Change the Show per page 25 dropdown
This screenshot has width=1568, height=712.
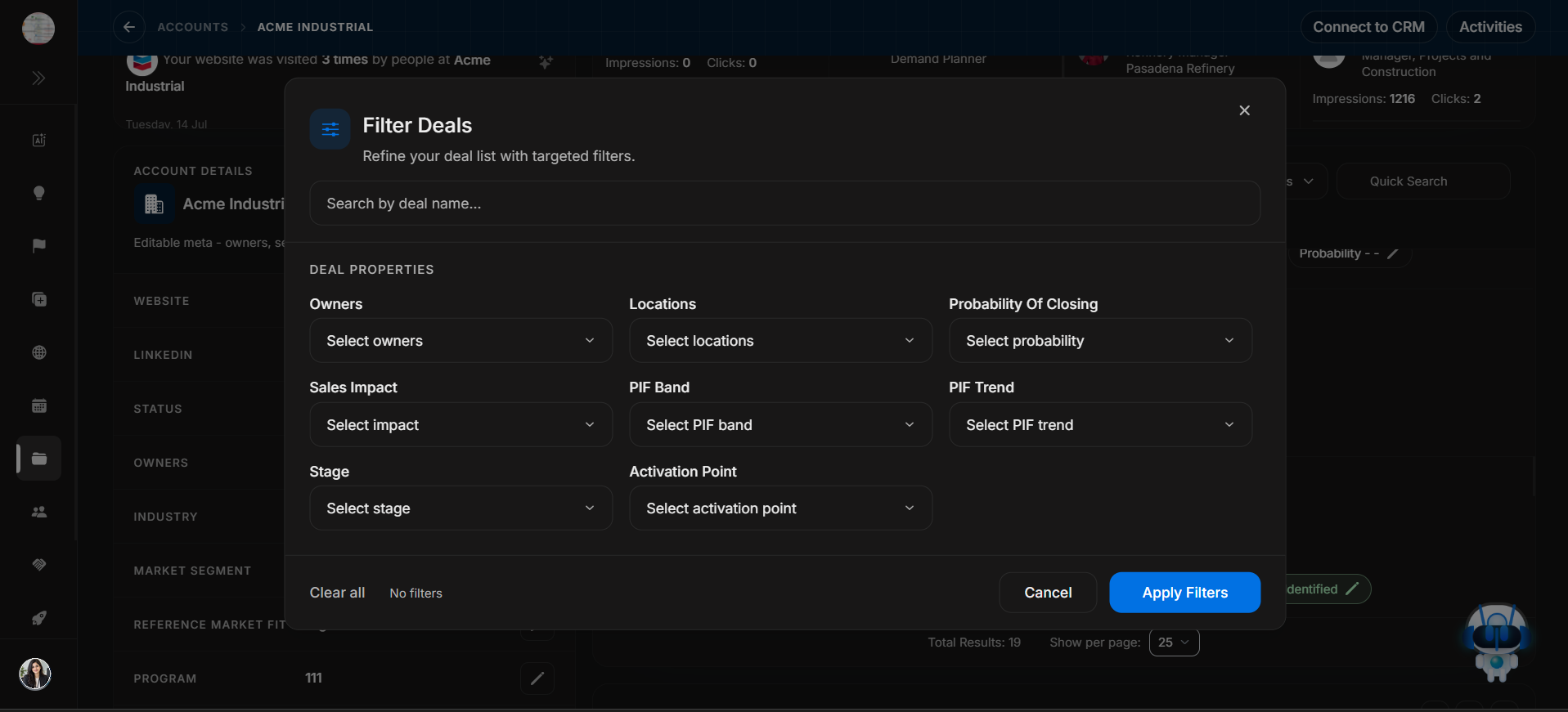coord(1174,643)
